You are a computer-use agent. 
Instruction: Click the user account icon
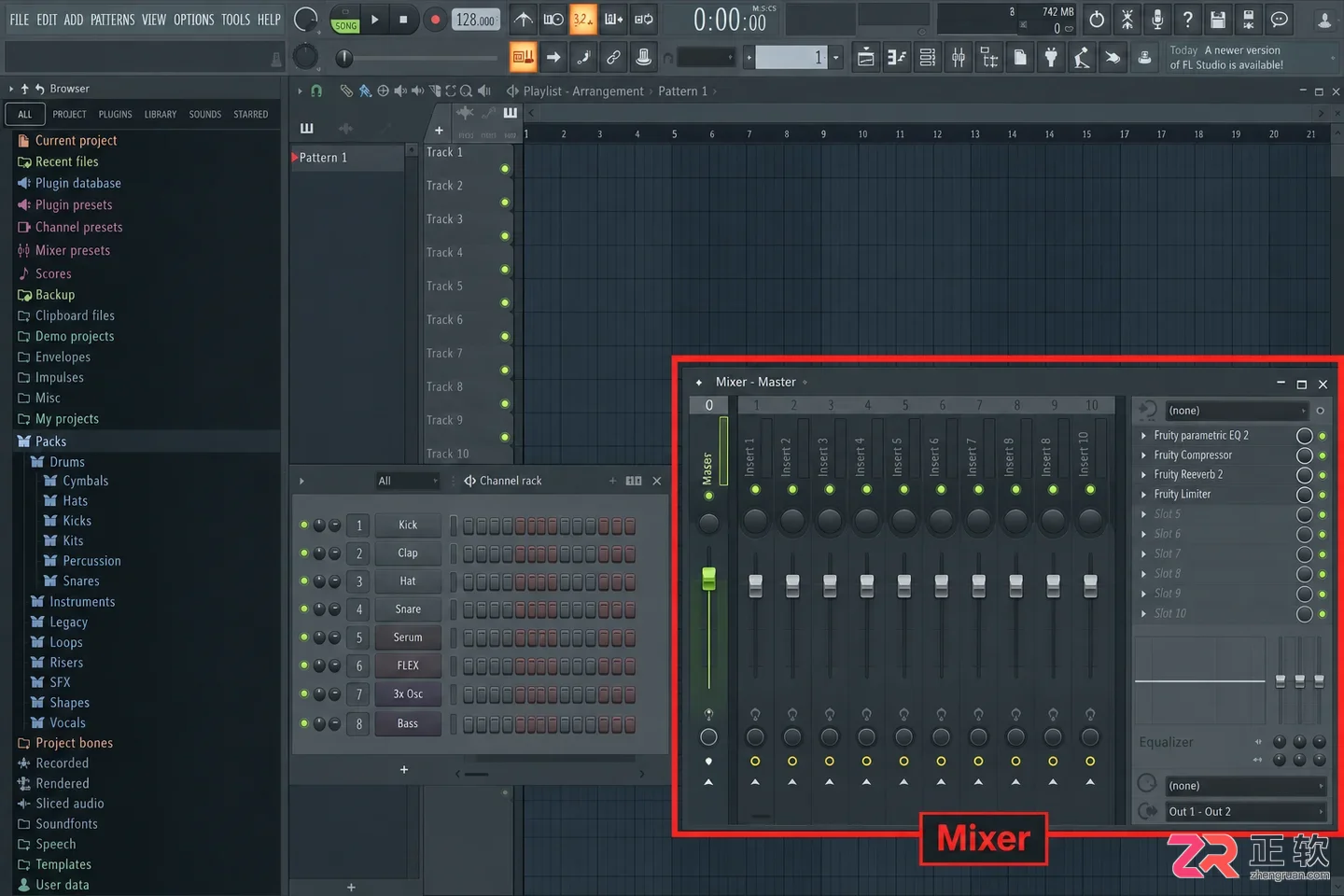point(1324,20)
